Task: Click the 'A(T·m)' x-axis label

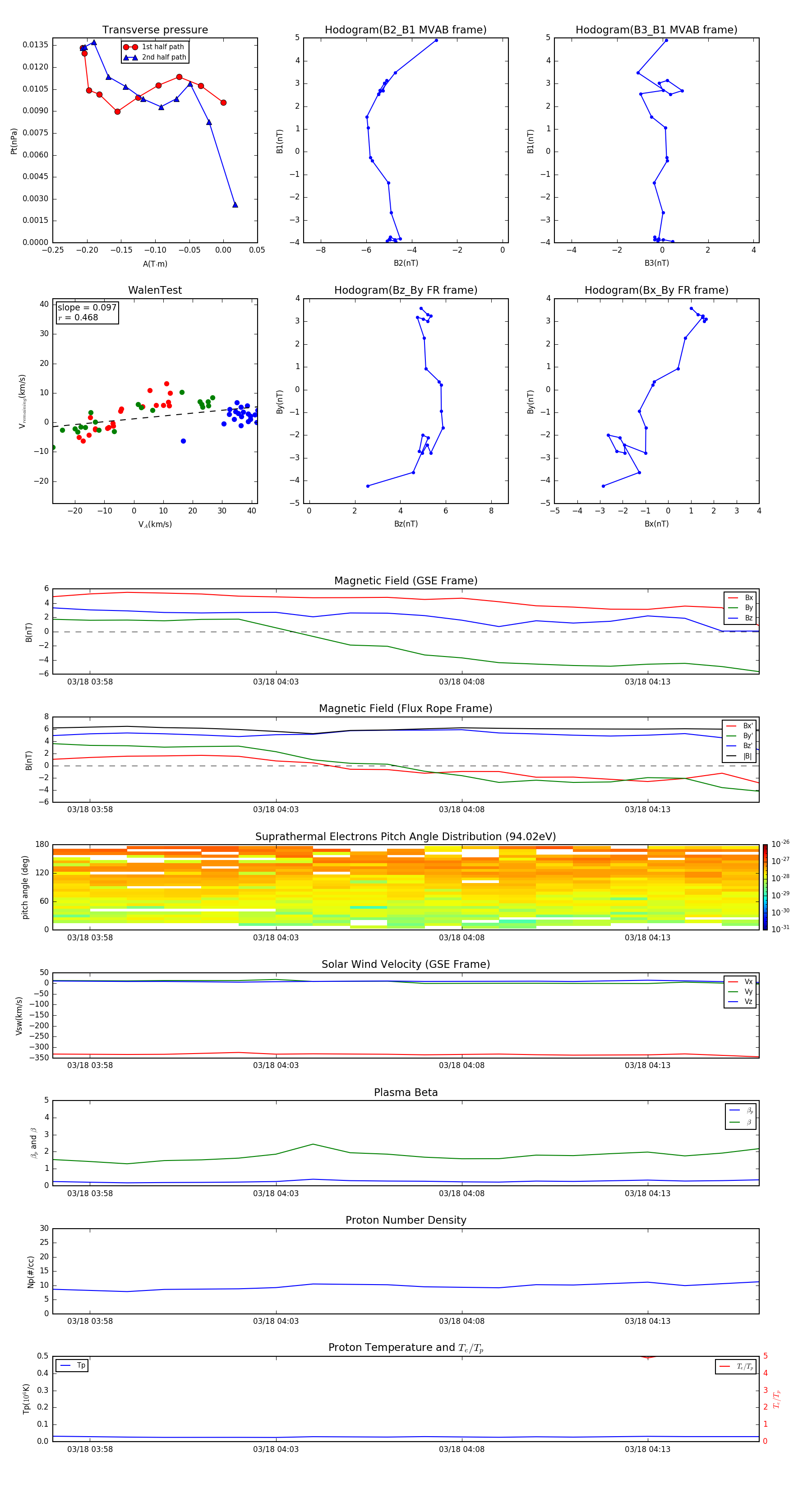Action: click(x=155, y=264)
